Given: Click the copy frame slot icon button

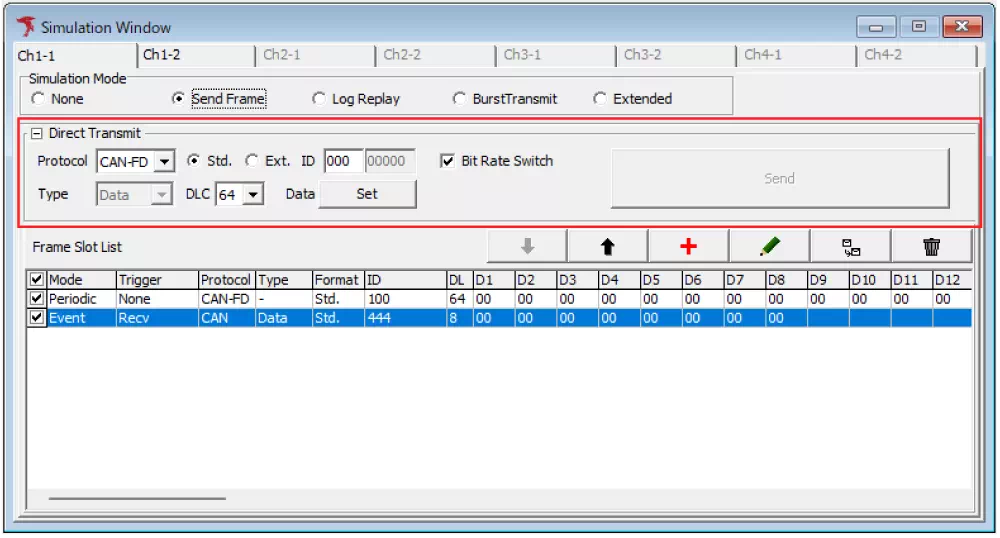Looking at the screenshot, I should click(x=850, y=247).
